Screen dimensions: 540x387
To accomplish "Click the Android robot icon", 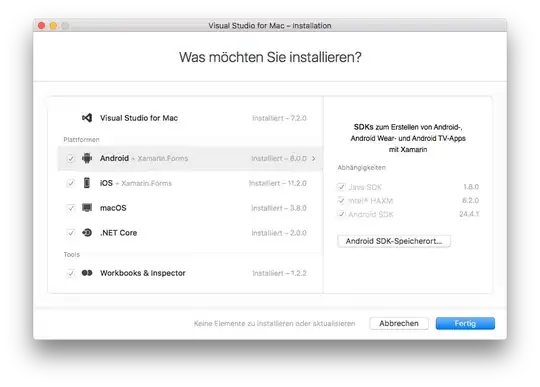I will (x=87, y=158).
